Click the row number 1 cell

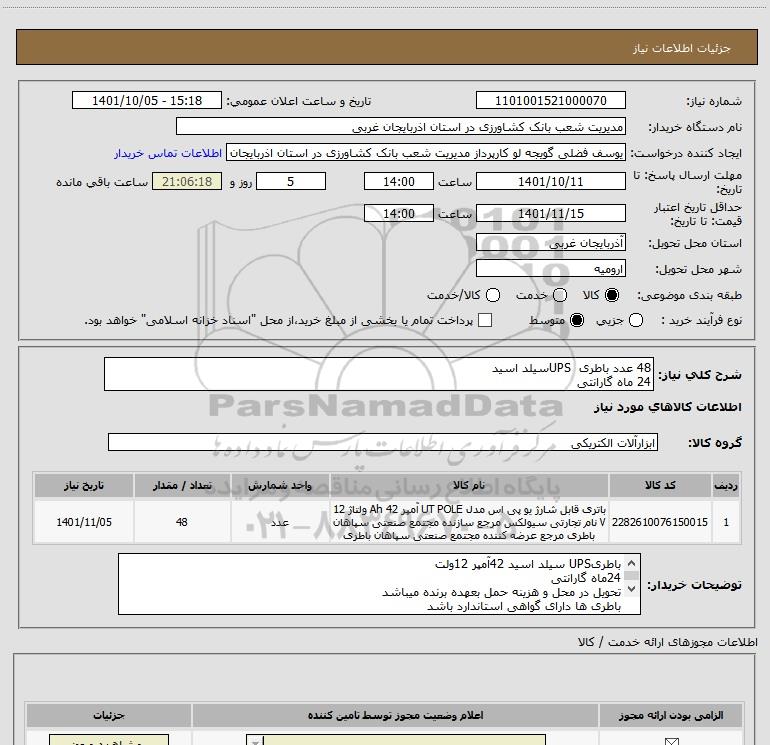[x=726, y=522]
